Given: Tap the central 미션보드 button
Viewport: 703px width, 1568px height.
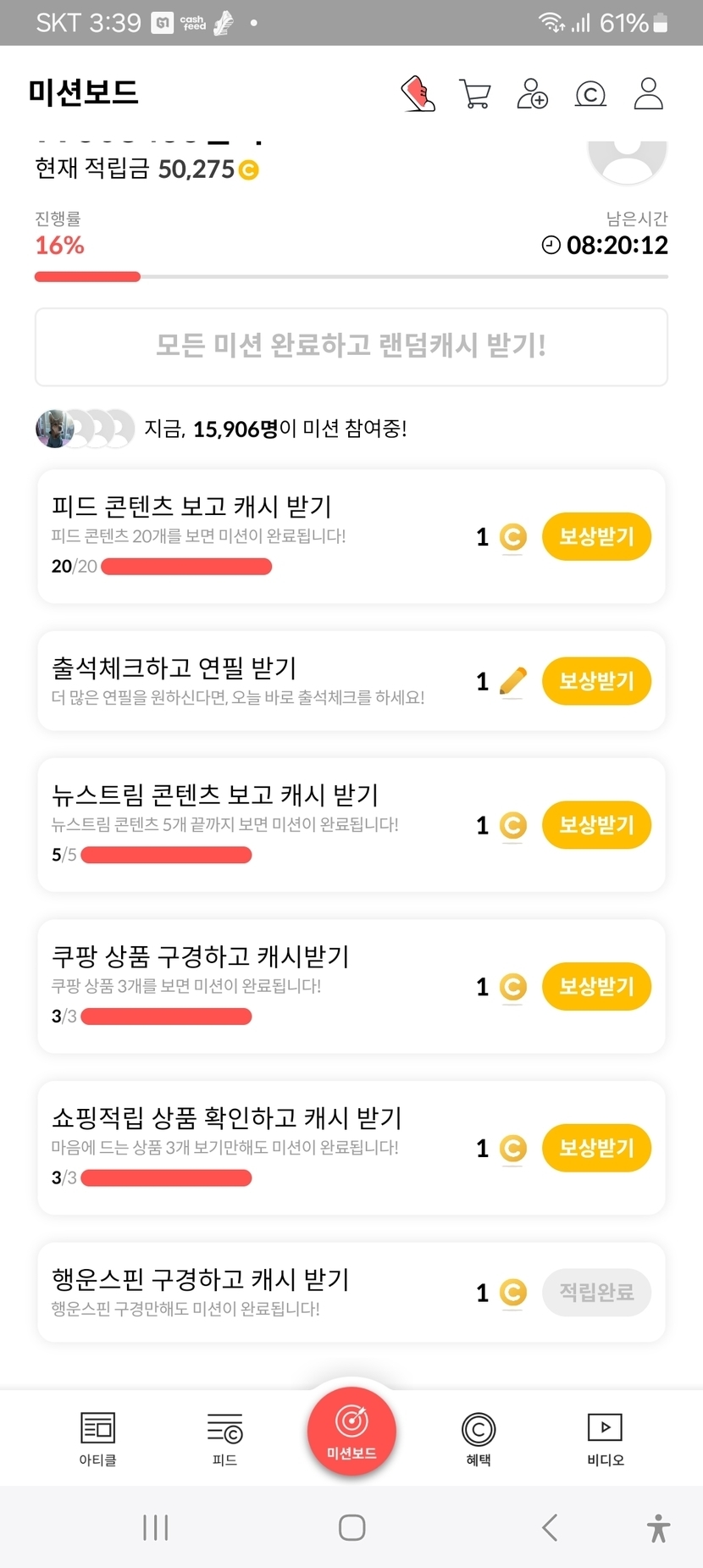Looking at the screenshot, I should (351, 1431).
